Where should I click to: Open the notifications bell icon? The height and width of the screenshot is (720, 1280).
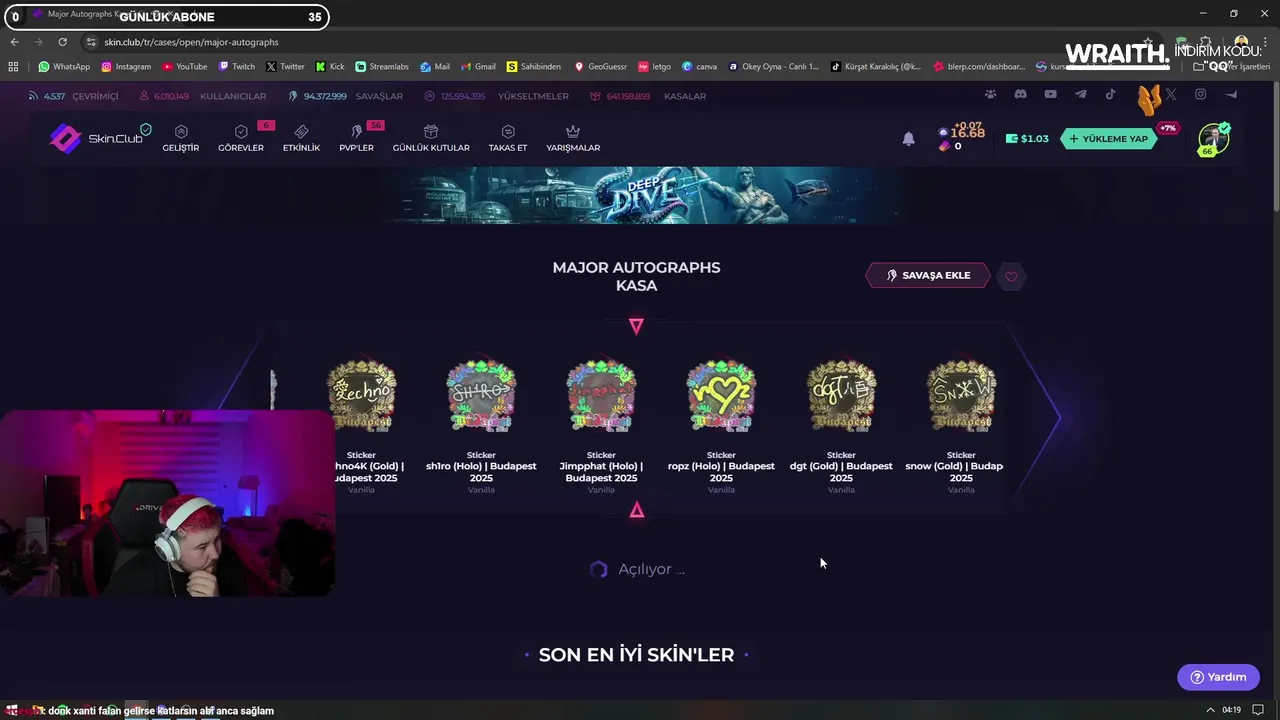(x=908, y=139)
